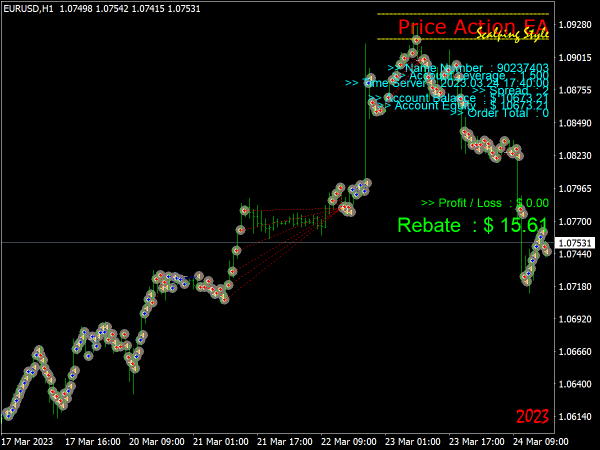Viewport: 600px width, 450px height.
Task: Click the '17 Mar 16:00' time axis label
Action: pos(93,442)
